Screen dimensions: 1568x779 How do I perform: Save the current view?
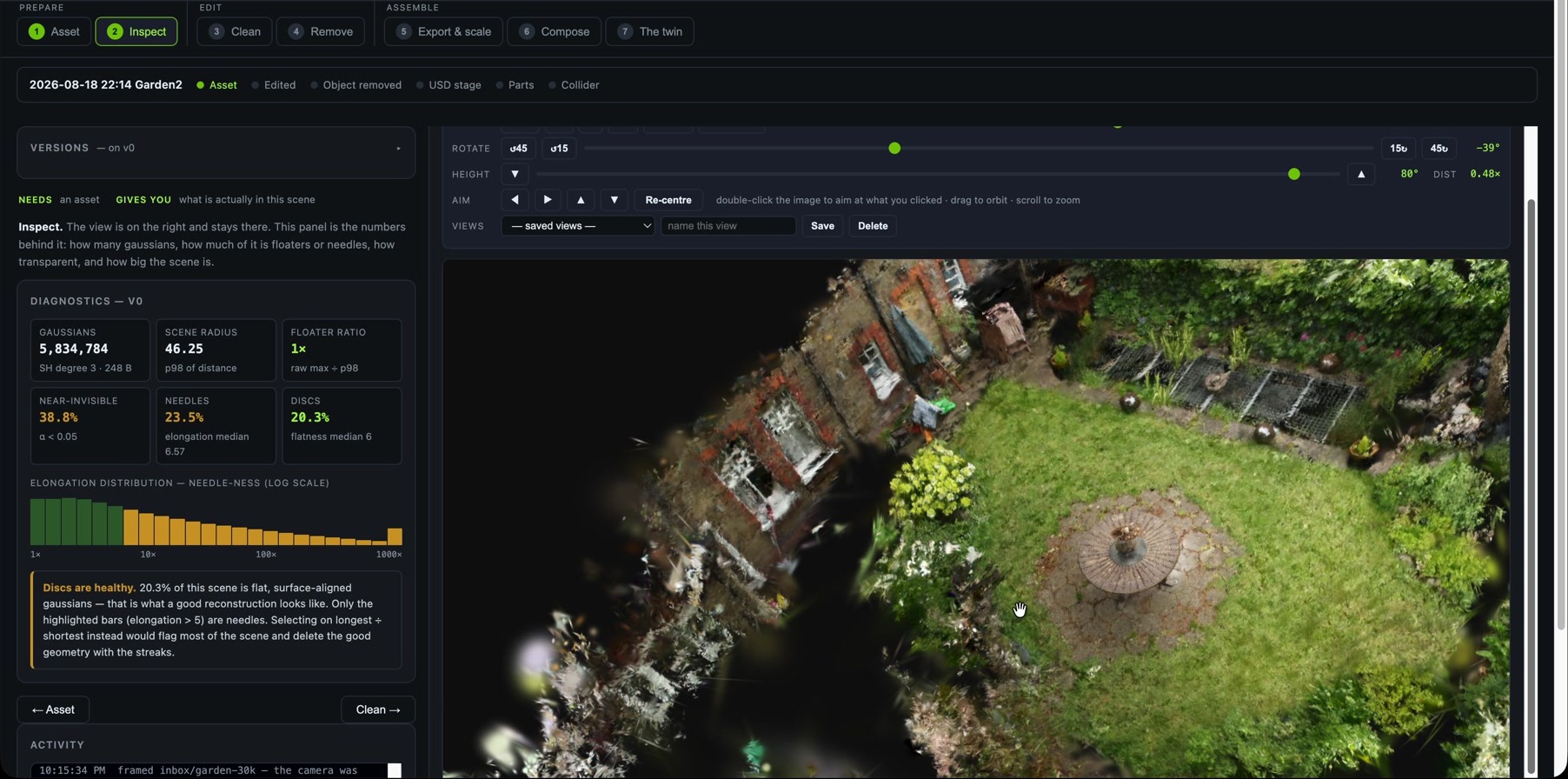pyautogui.click(x=822, y=226)
